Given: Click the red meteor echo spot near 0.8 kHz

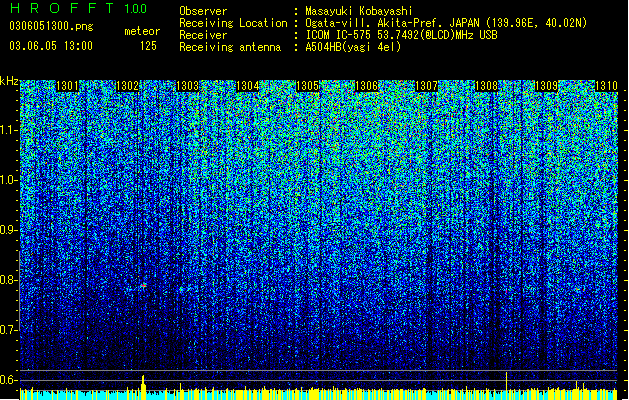Looking at the screenshot, I should (x=143, y=285).
